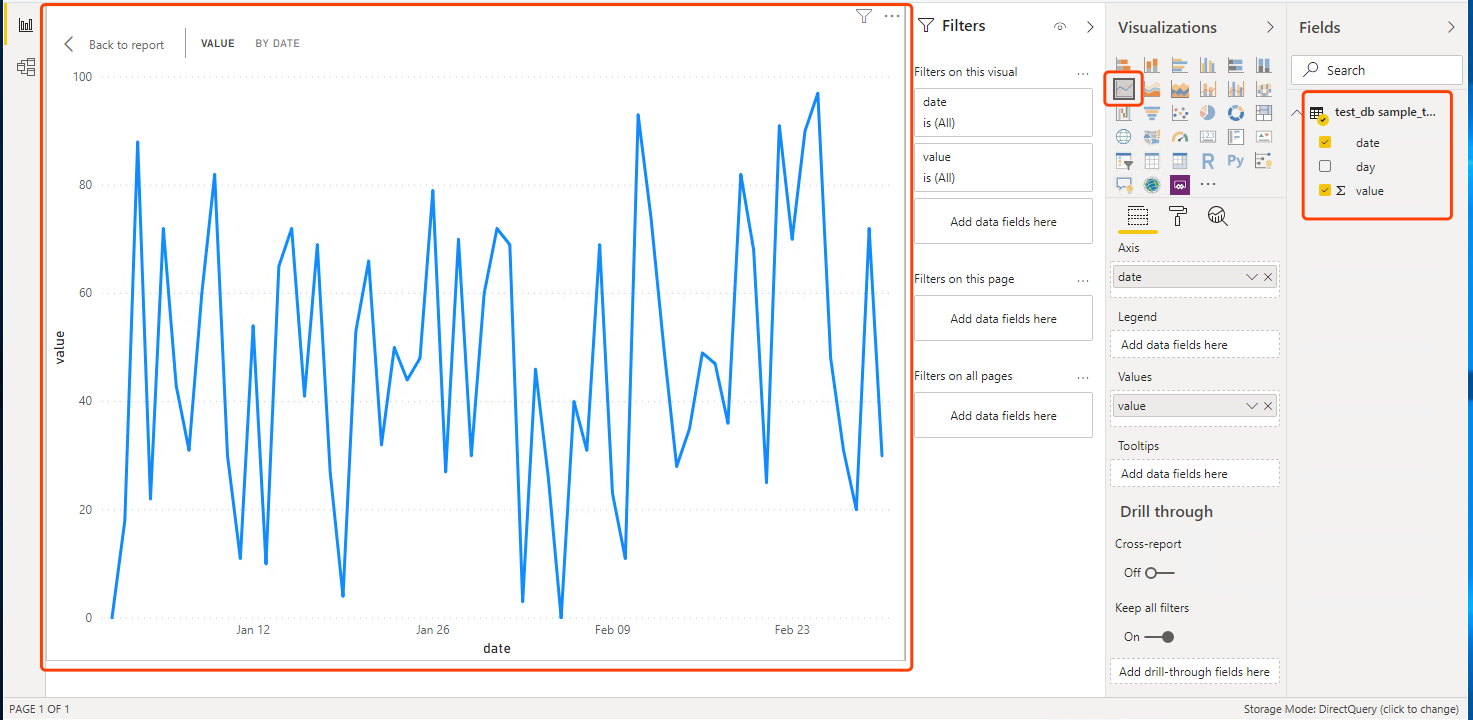Turn on the Cross-report toggle
This screenshot has height=720, width=1473.
pyautogui.click(x=1160, y=573)
